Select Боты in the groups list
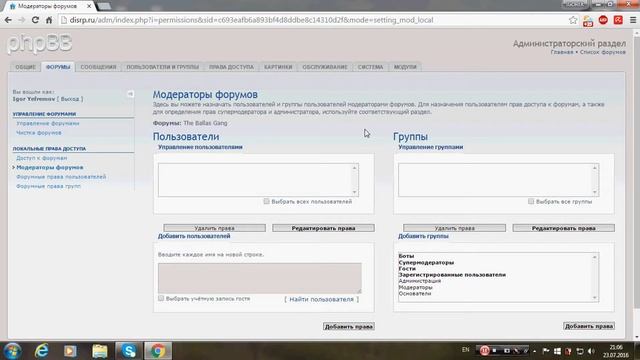The image size is (640, 360). pos(406,256)
